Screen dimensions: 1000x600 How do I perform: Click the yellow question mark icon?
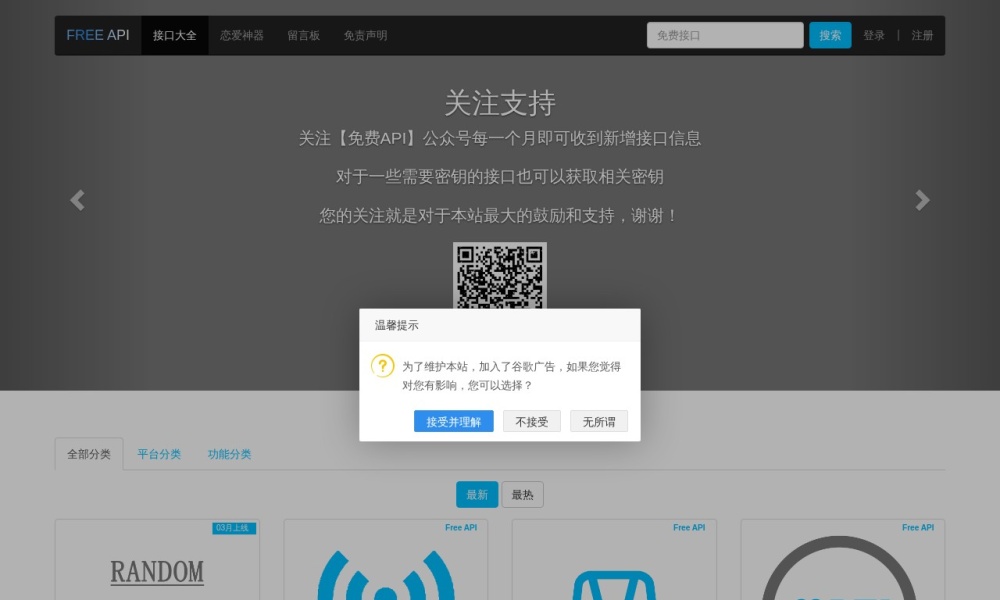[383, 366]
